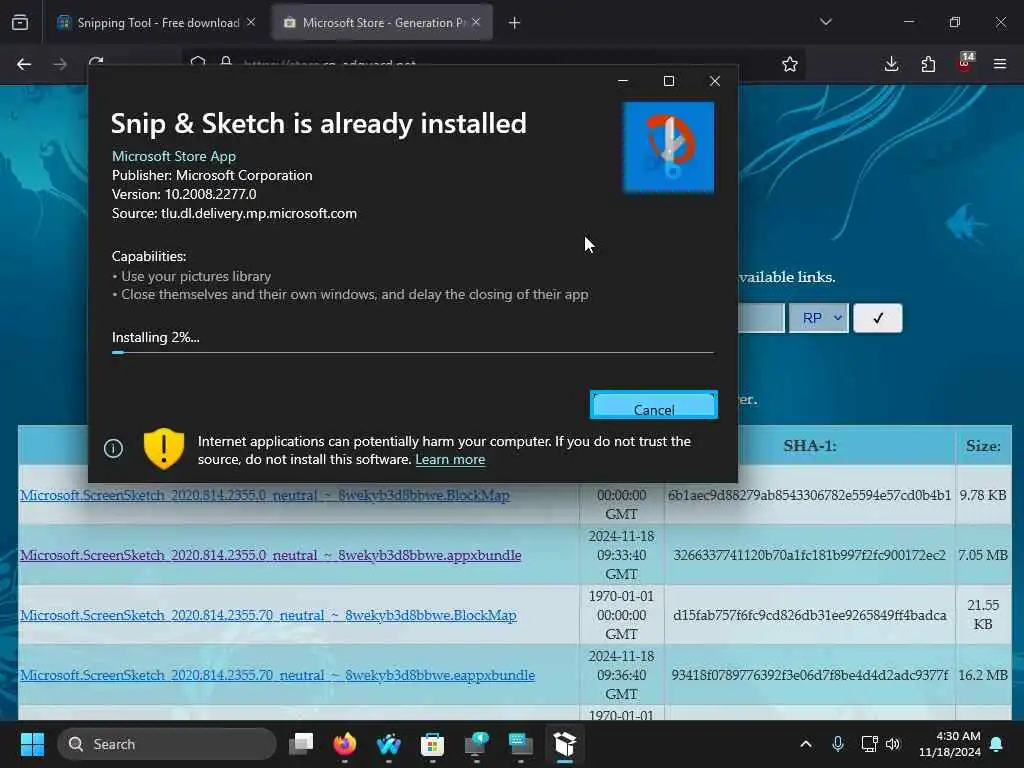Open the computer screen app in taskbar

[x=520, y=744]
